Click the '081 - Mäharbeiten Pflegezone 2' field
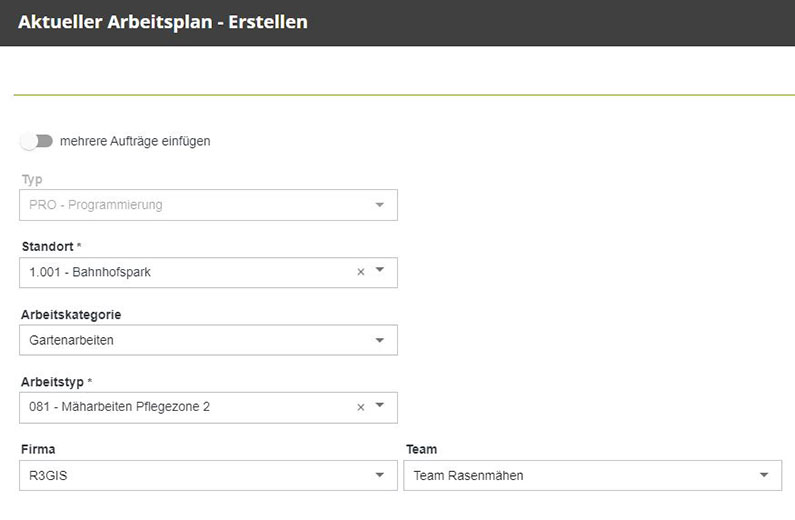Image resolution: width=795 pixels, height=520 pixels. pyautogui.click(x=180, y=407)
